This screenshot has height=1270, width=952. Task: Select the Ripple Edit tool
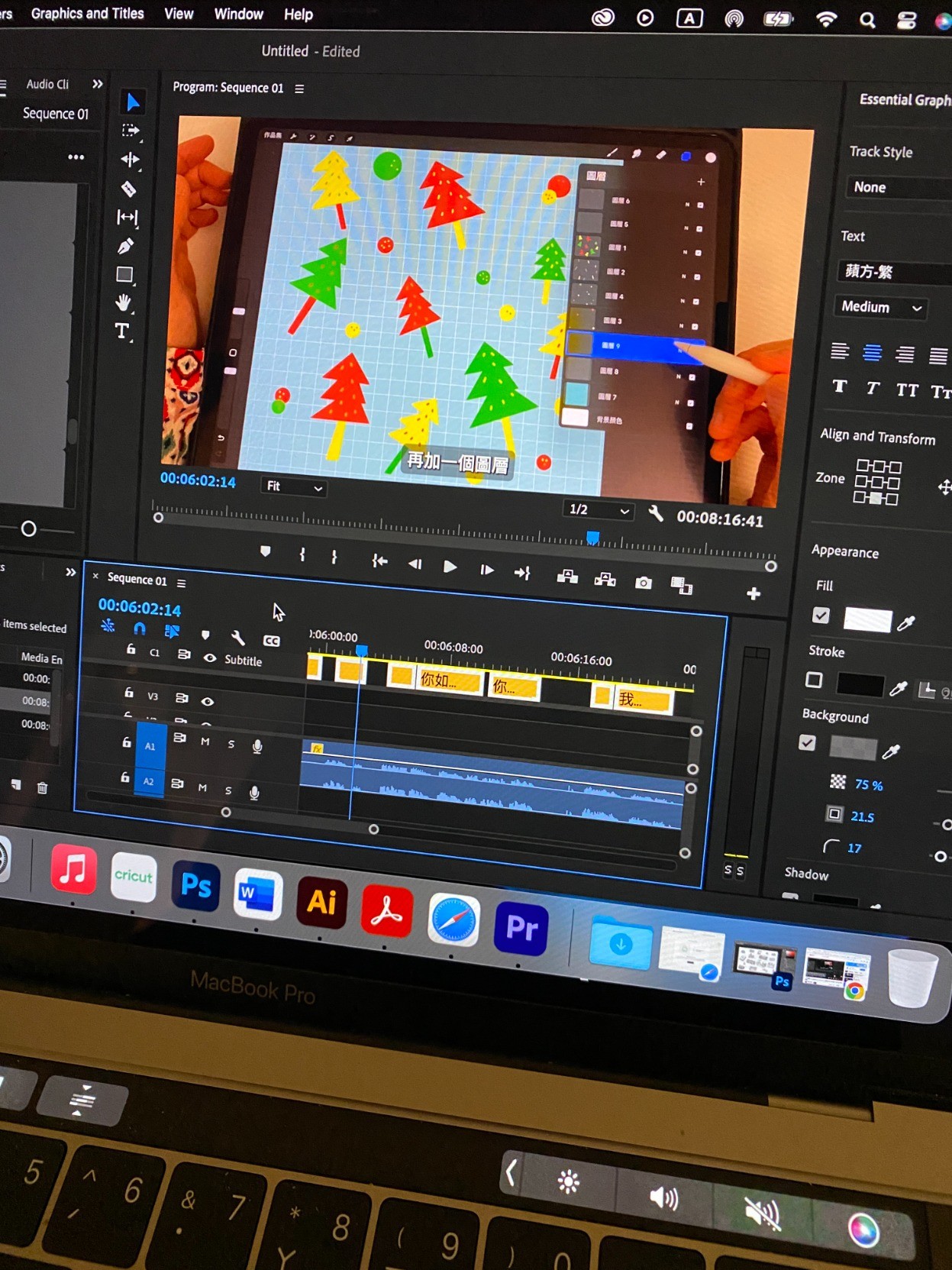[x=128, y=160]
